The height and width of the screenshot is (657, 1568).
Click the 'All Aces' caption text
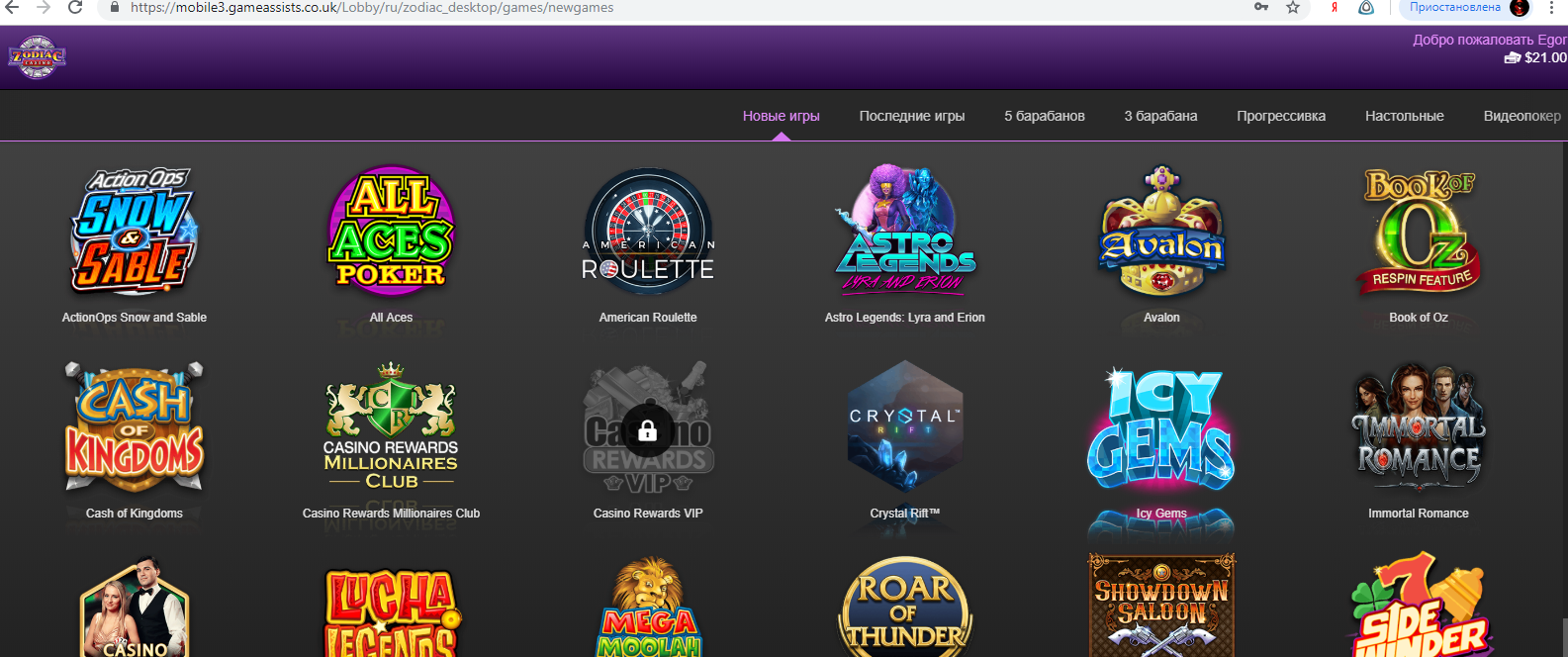point(391,318)
